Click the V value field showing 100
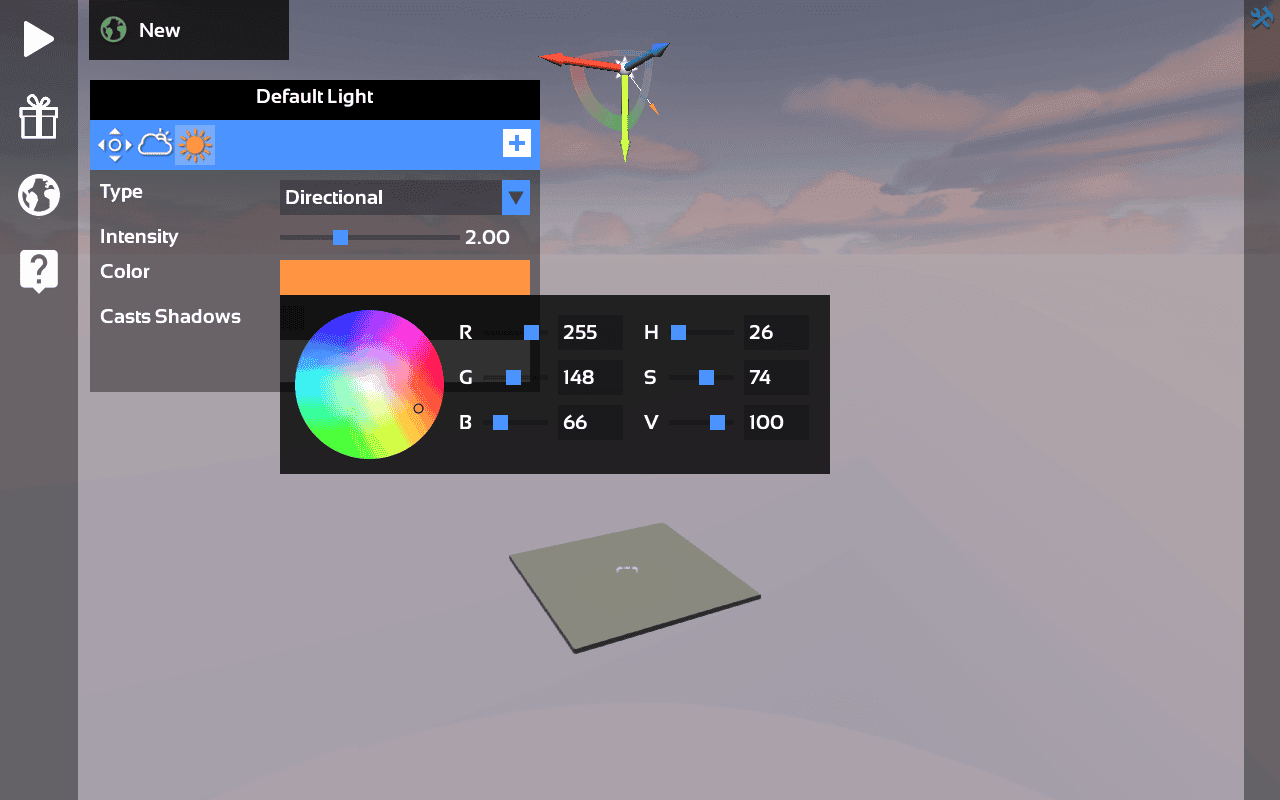 tap(776, 422)
